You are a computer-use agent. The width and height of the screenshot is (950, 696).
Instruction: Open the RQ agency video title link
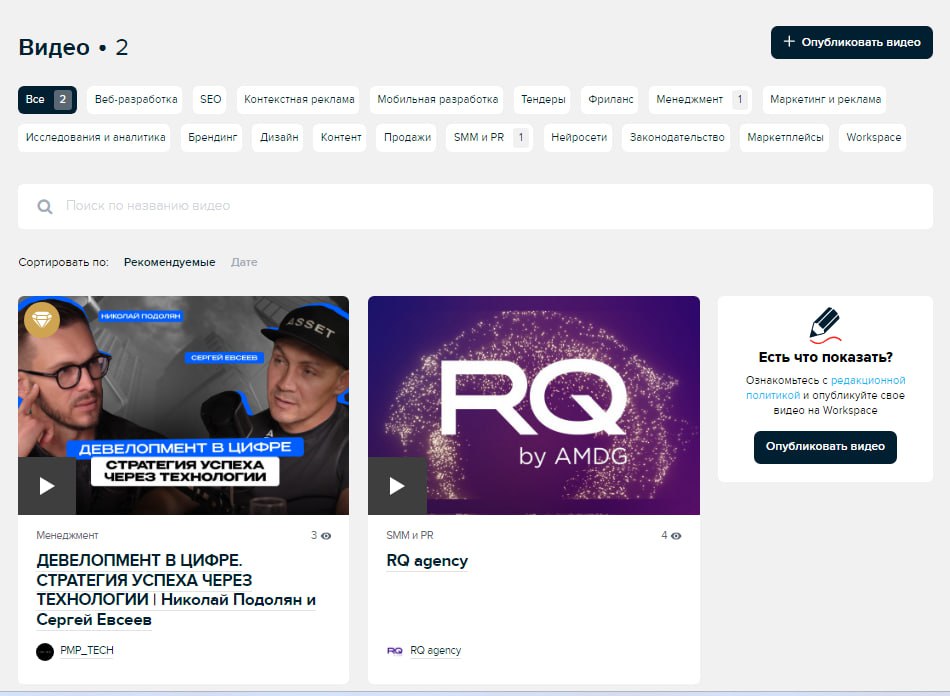427,561
